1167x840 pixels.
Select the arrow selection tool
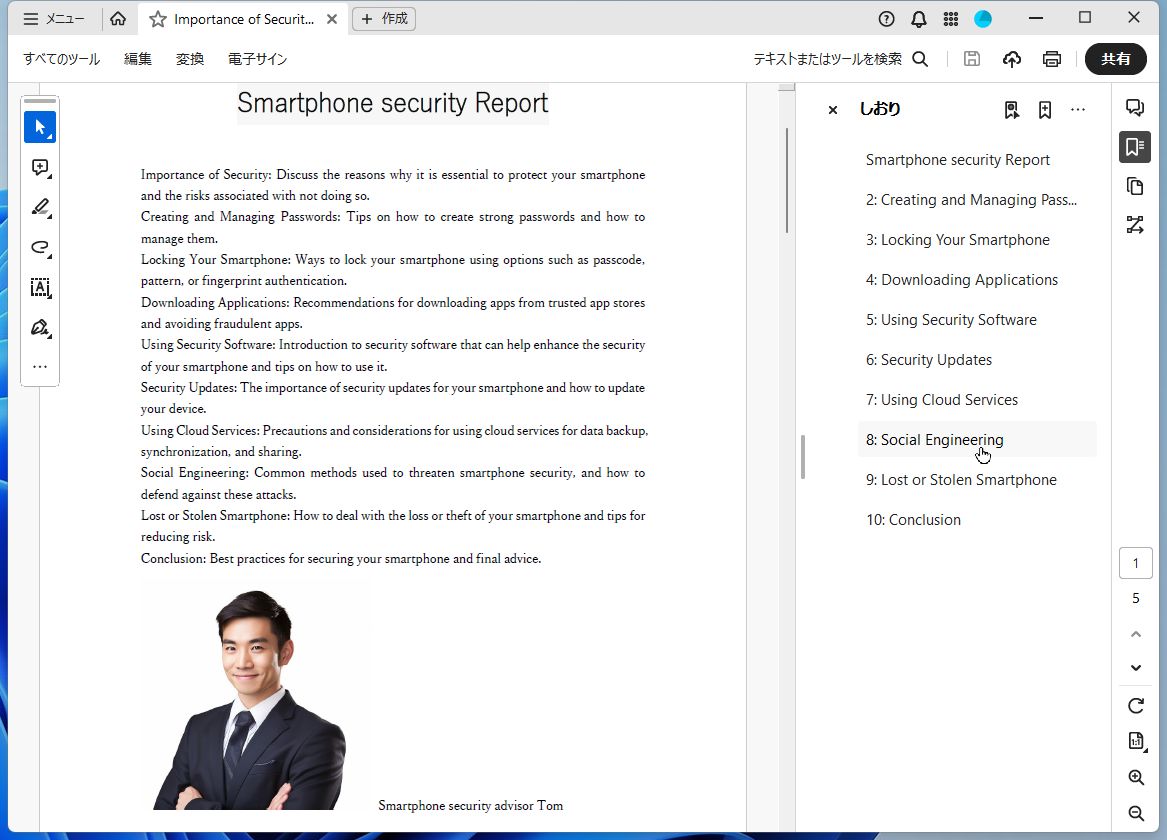pos(40,127)
